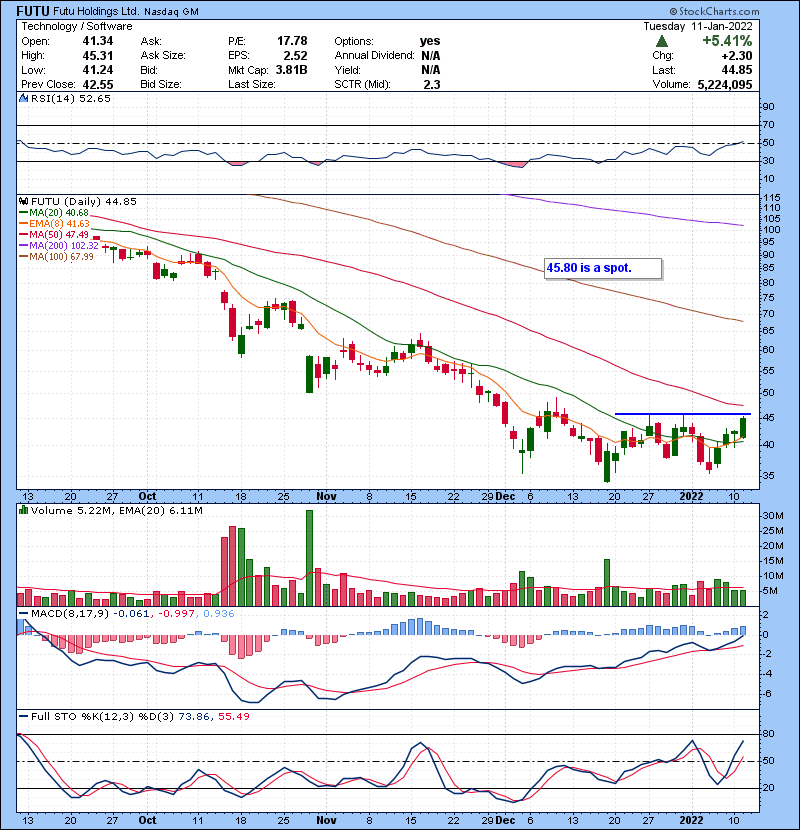Select the FUTU ticker symbol in the title
Image resolution: width=800 pixels, height=830 pixels.
click(x=32, y=11)
